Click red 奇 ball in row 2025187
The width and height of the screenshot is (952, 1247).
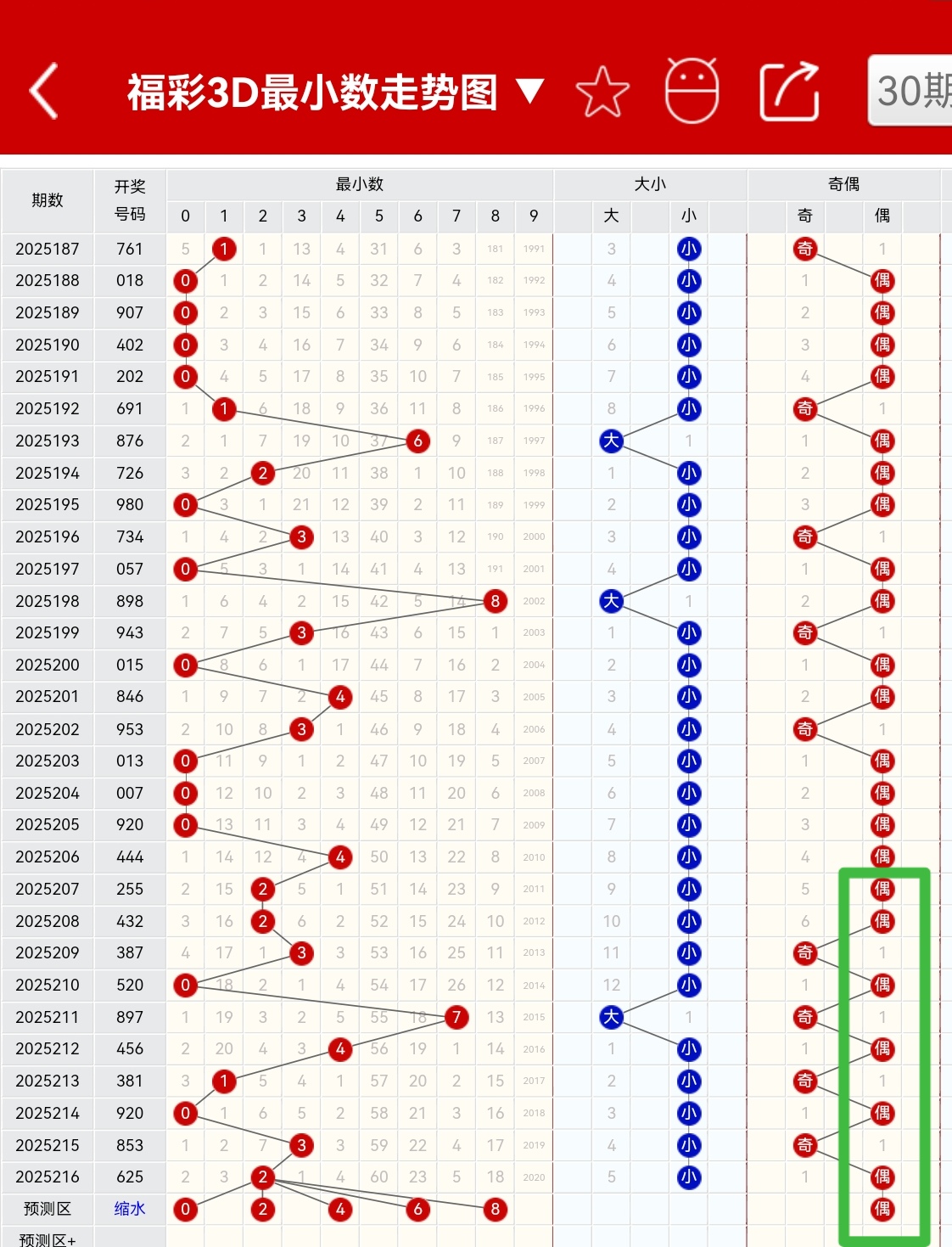tap(805, 249)
